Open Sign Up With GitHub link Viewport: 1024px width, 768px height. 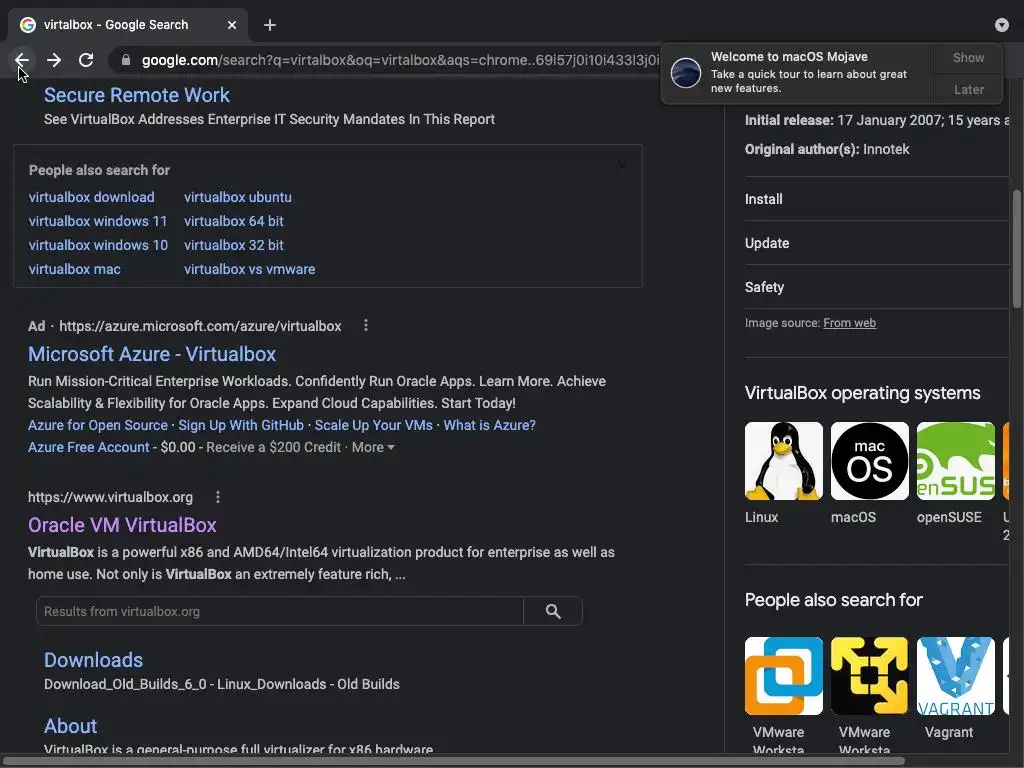[241, 425]
